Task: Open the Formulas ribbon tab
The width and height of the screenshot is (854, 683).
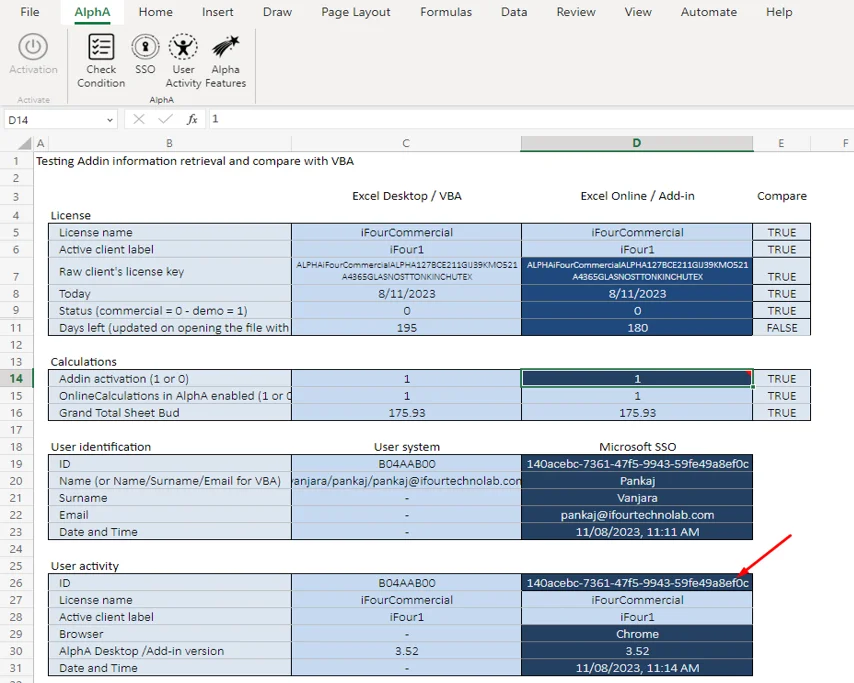Action: tap(446, 12)
